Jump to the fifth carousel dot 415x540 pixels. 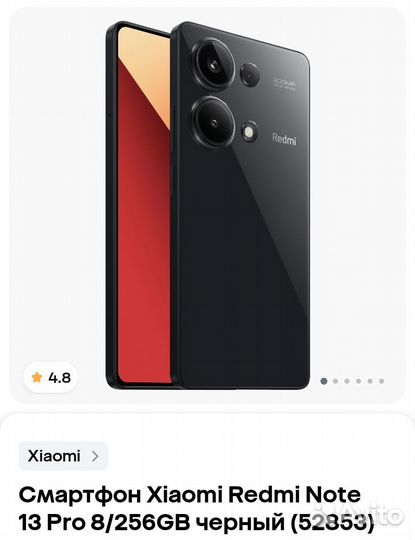coord(370,381)
